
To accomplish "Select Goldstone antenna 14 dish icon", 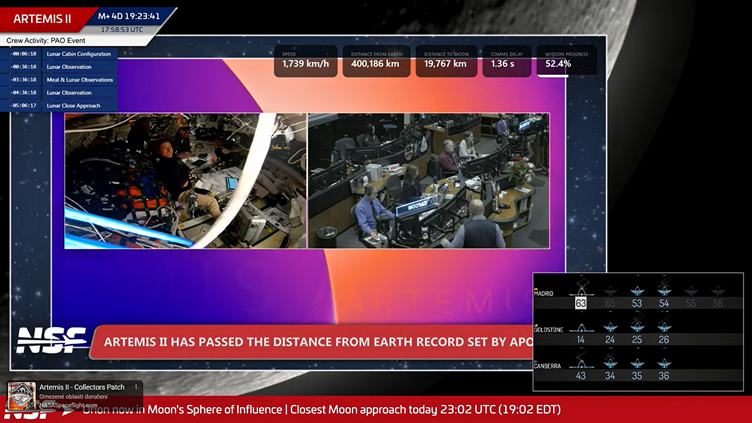I will (581, 327).
